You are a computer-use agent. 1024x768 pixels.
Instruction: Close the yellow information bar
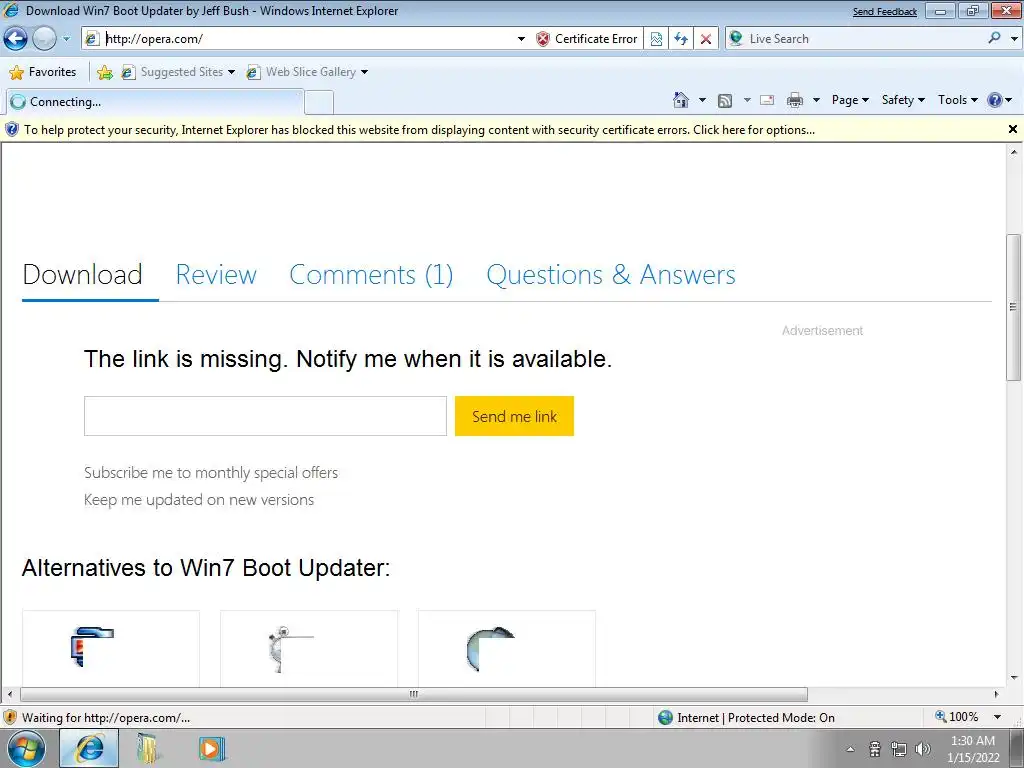pyautogui.click(x=1013, y=129)
